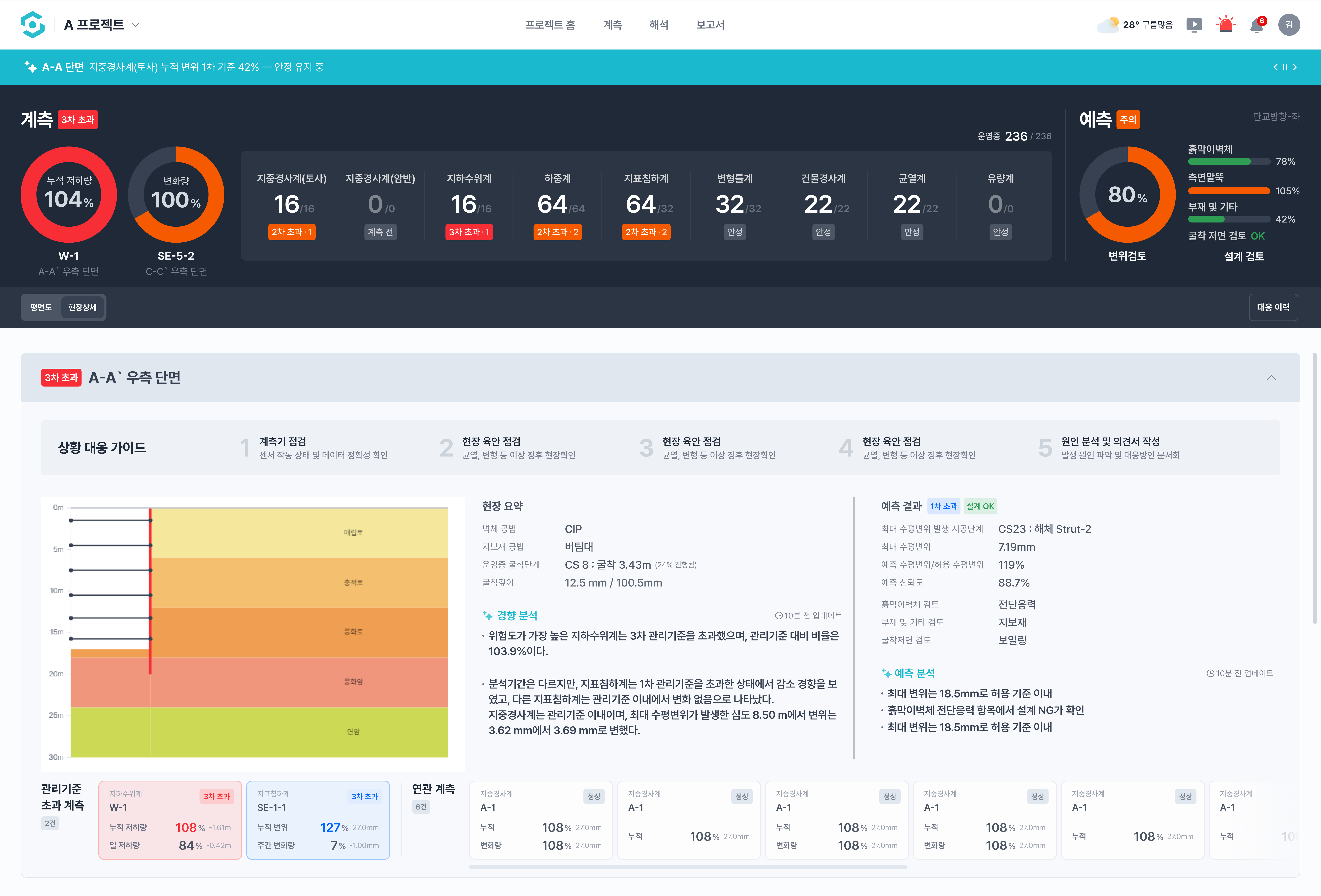Switch to 평면도 view

tap(41, 307)
